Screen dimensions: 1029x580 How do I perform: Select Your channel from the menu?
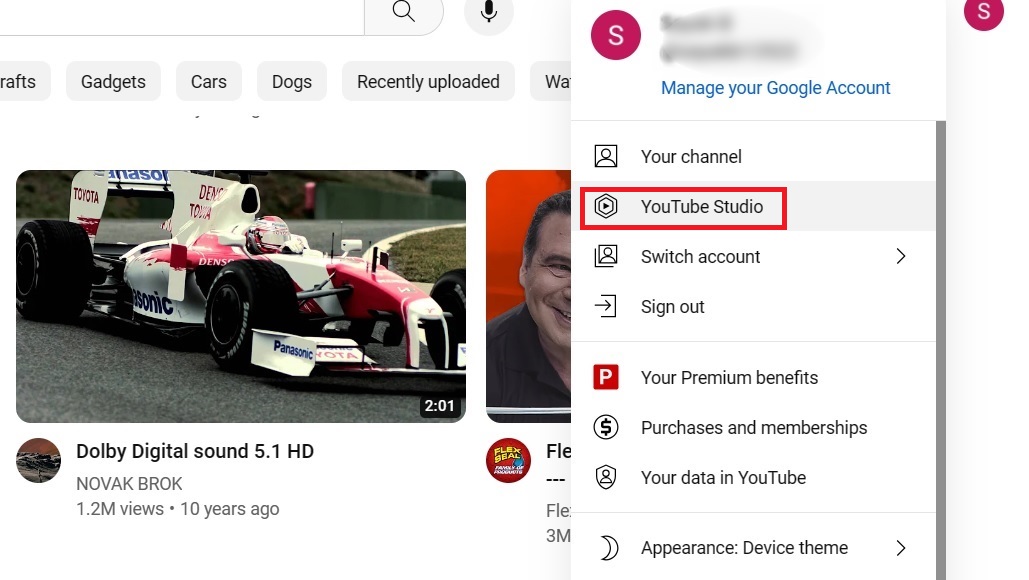click(x=690, y=156)
